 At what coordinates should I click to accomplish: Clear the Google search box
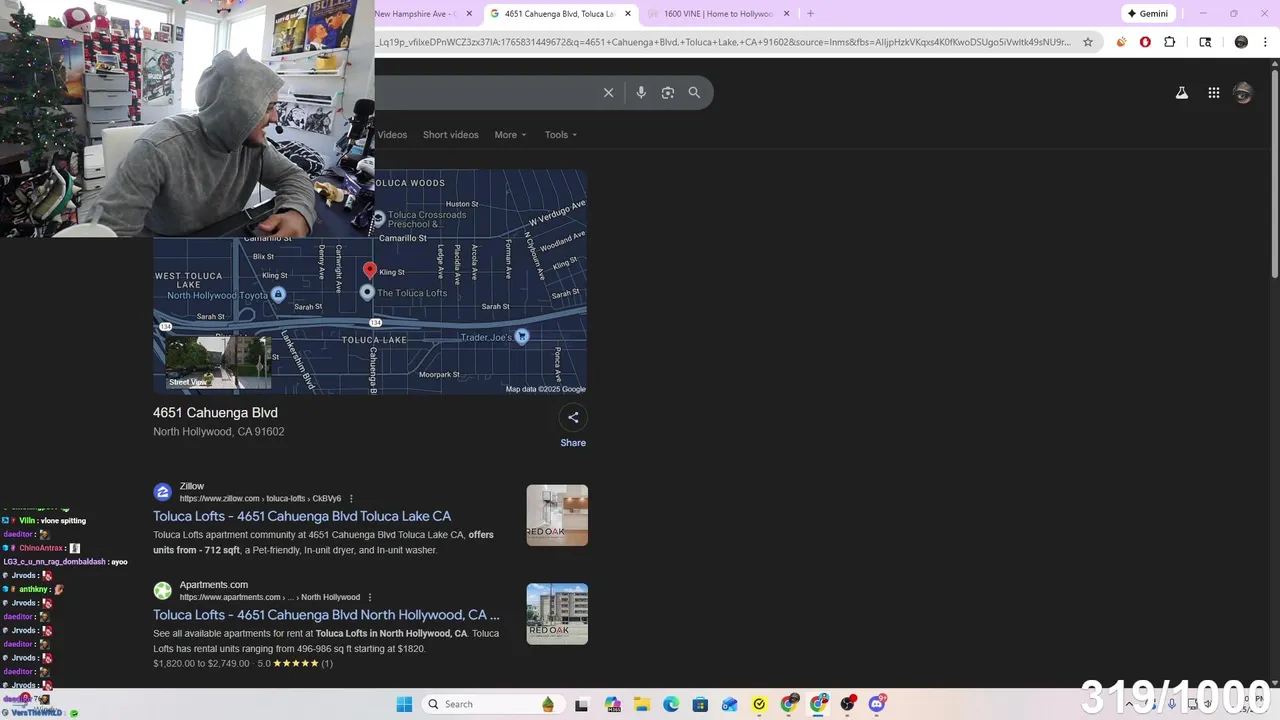click(x=608, y=92)
